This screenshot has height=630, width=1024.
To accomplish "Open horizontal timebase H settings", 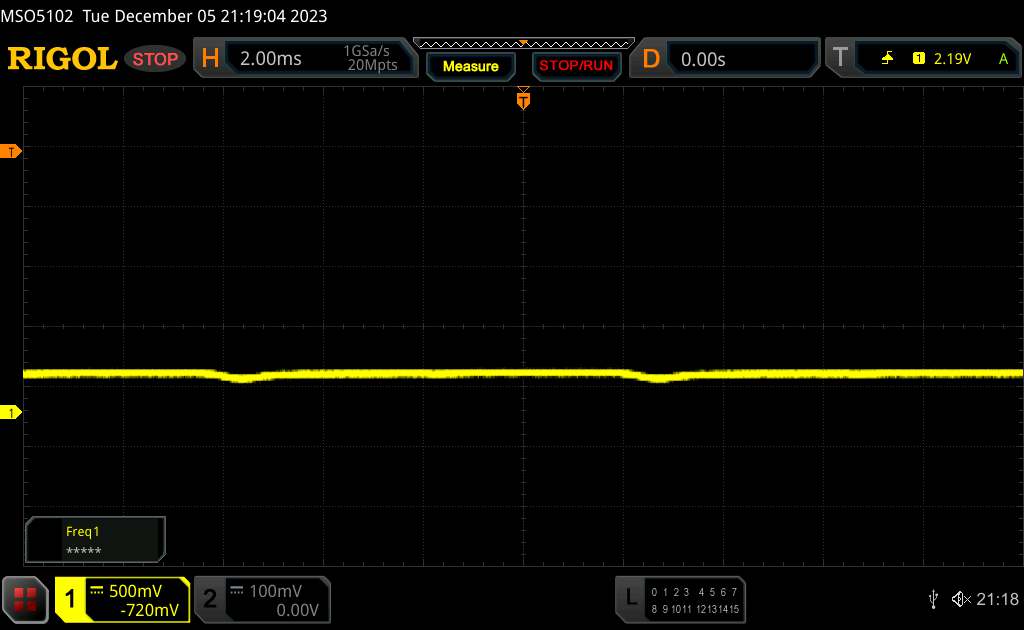I will click(210, 59).
